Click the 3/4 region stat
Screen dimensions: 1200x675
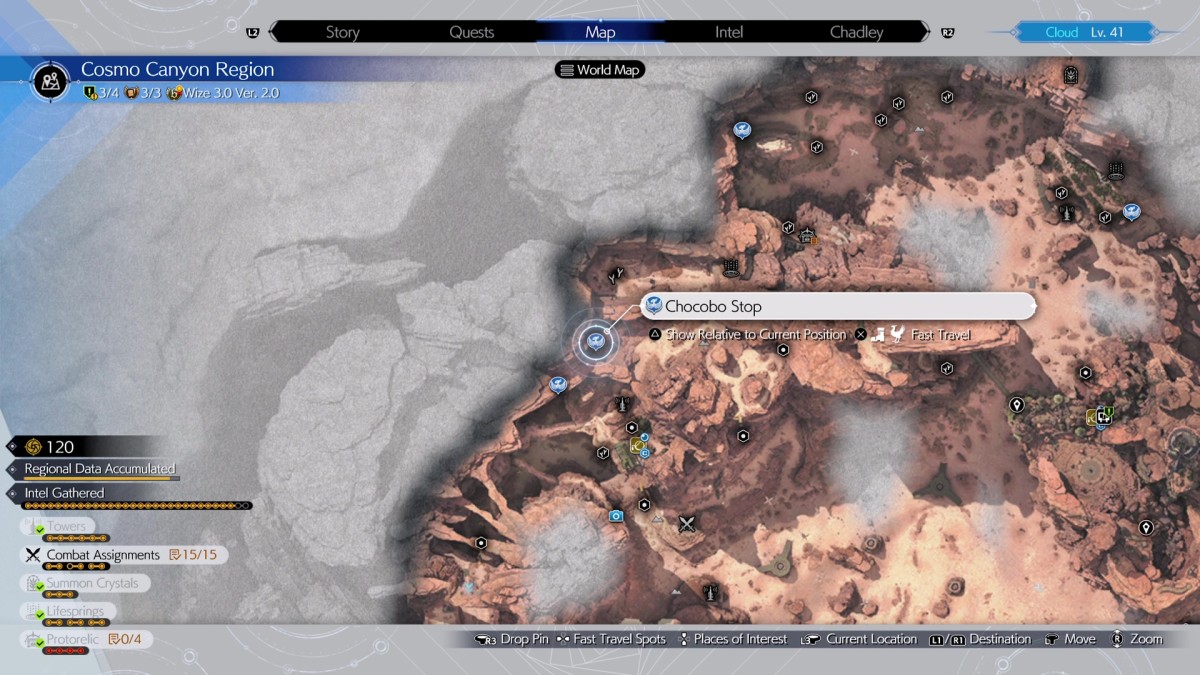(x=100, y=93)
